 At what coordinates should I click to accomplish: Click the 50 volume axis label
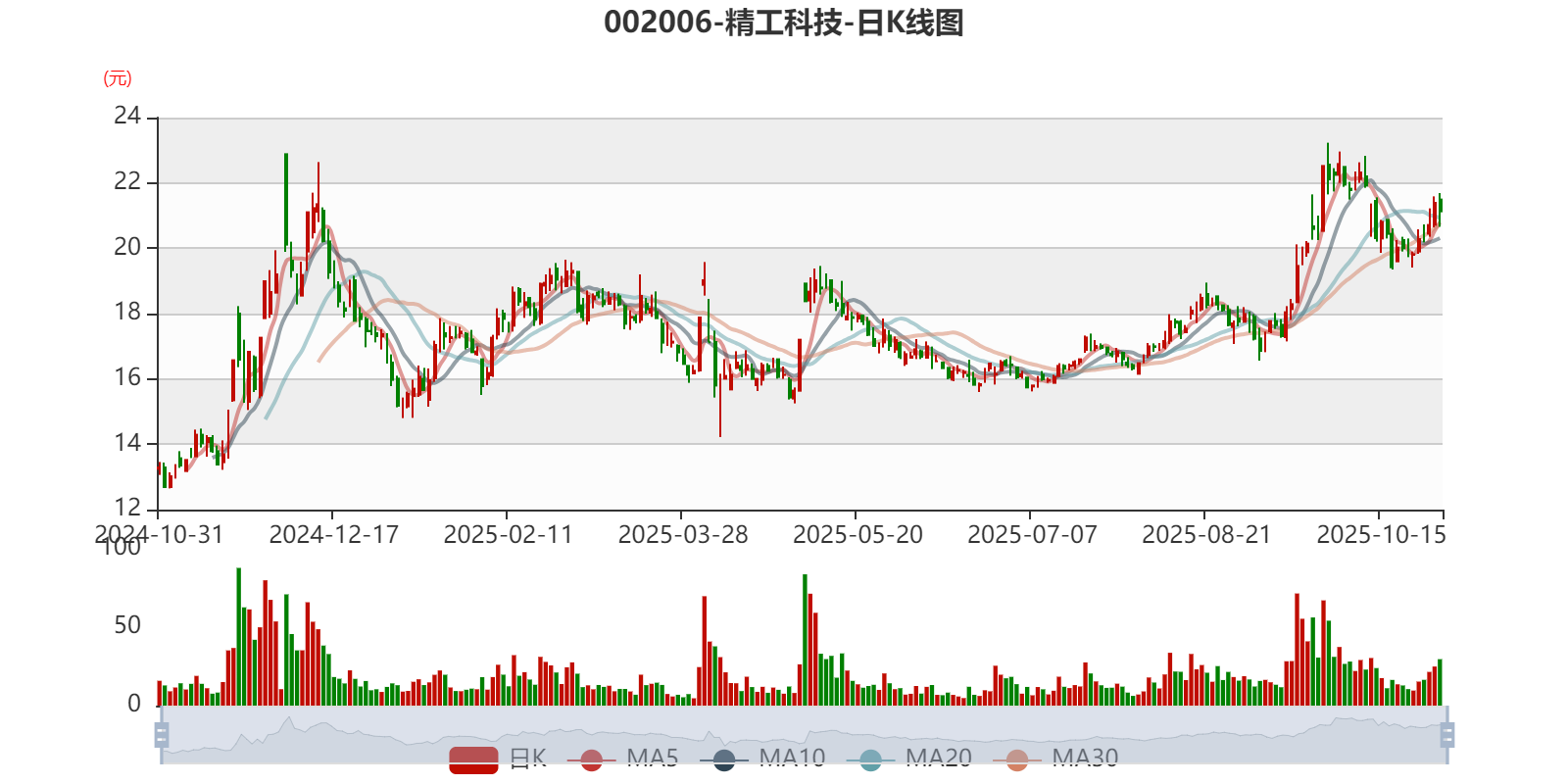point(127,625)
